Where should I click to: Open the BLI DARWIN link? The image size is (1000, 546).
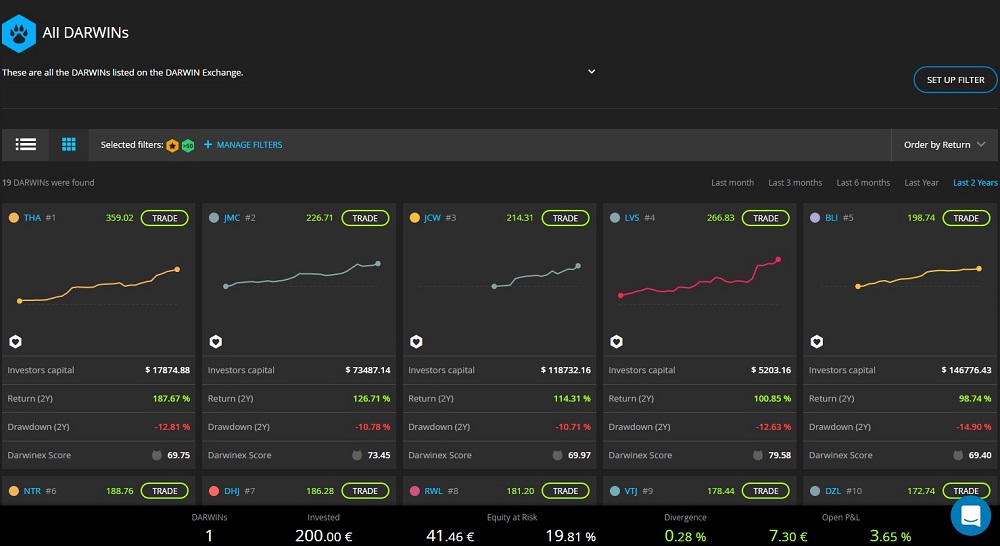pos(832,218)
